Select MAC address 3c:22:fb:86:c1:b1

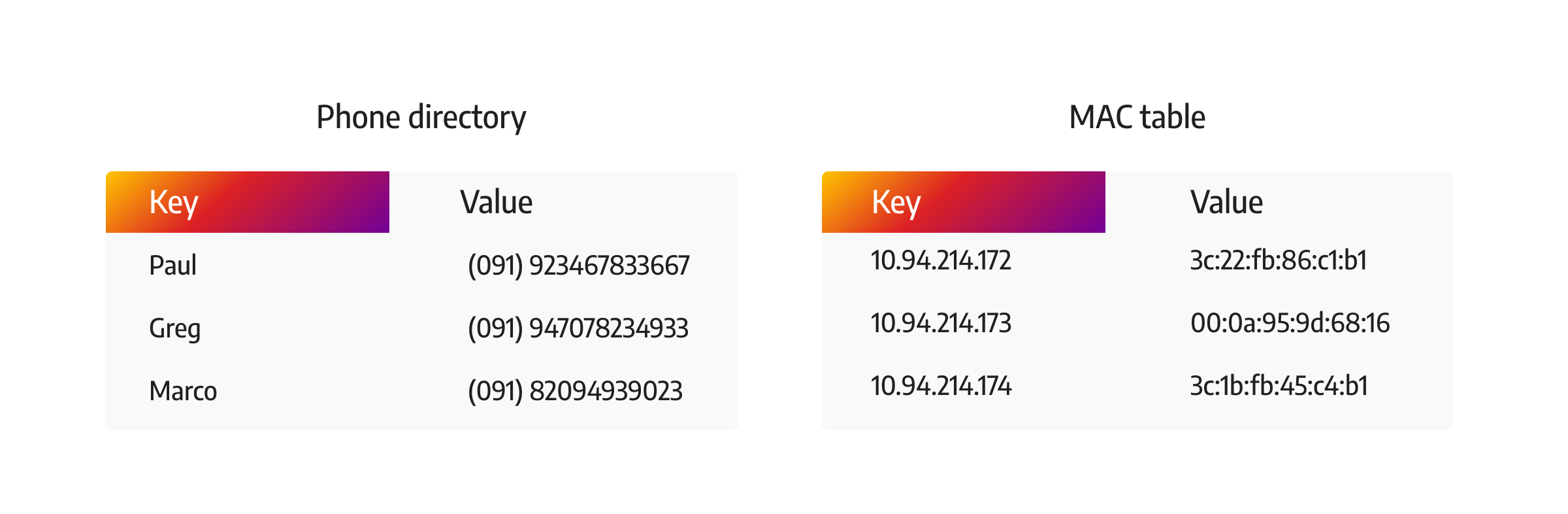[1279, 260]
